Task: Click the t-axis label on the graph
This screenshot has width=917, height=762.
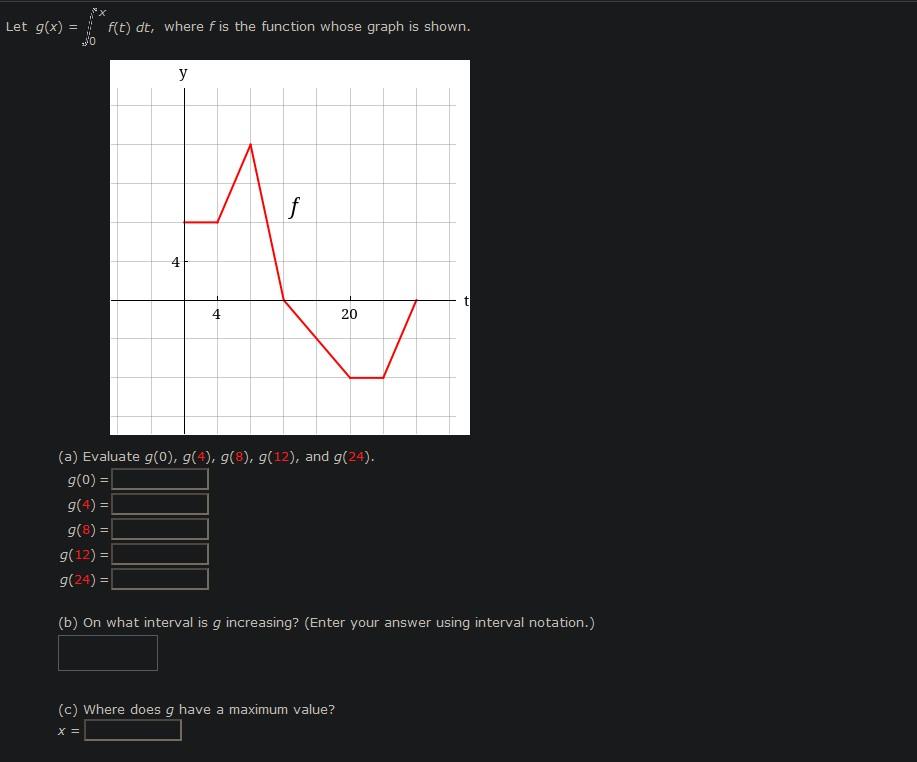Action: pyautogui.click(x=464, y=300)
